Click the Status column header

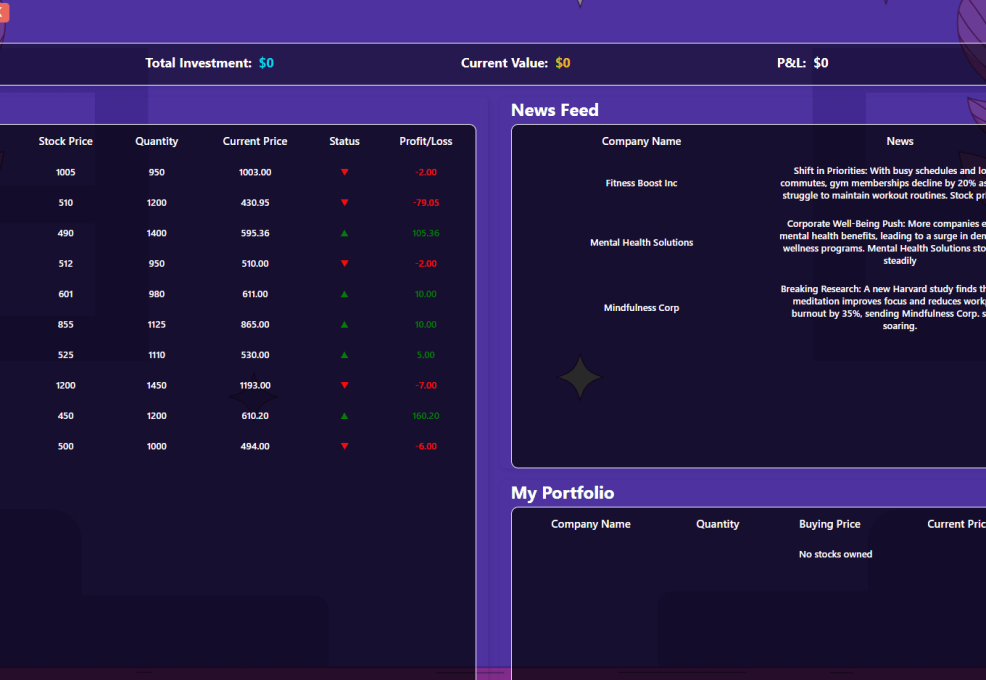(x=344, y=141)
